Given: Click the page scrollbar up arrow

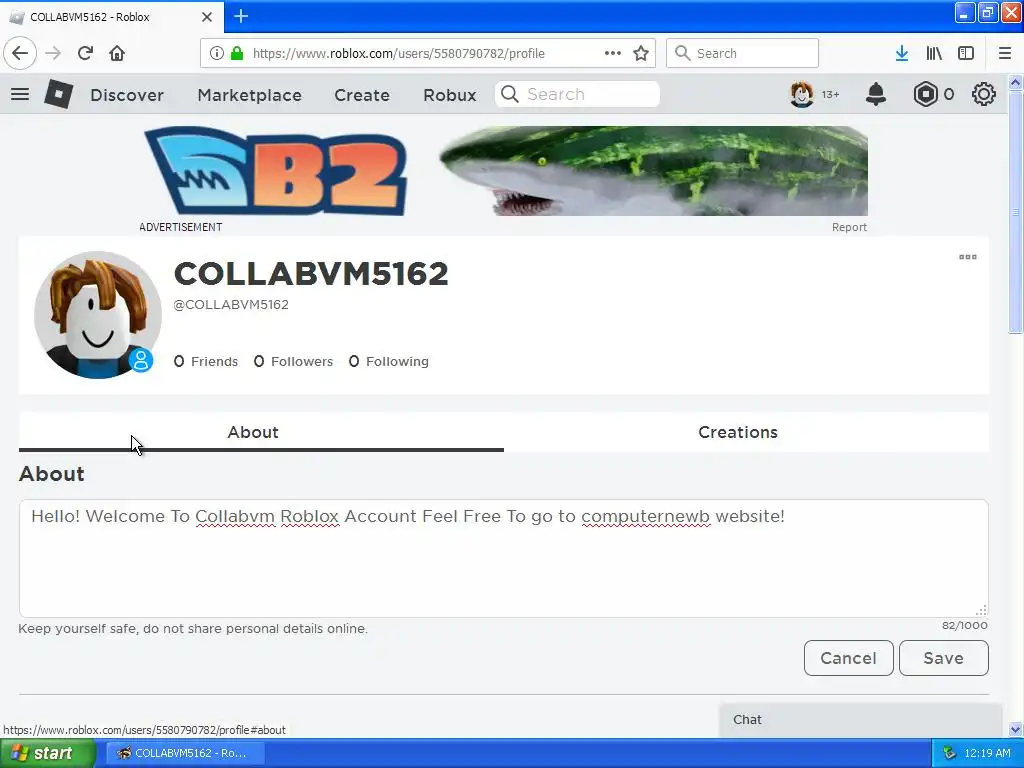Looking at the screenshot, I should click(1015, 82).
